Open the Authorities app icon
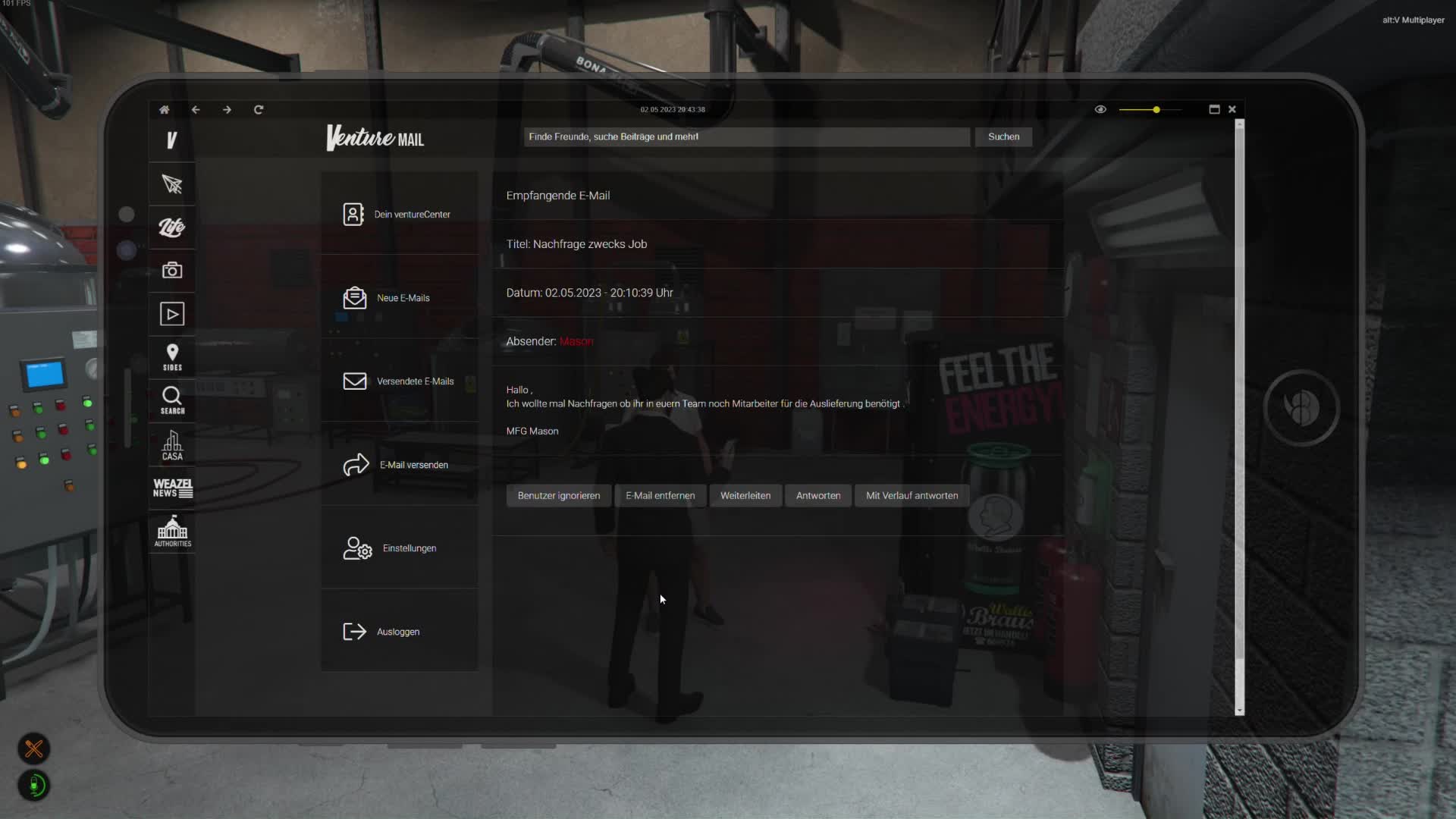Image resolution: width=1456 pixels, height=819 pixels. pos(172,532)
